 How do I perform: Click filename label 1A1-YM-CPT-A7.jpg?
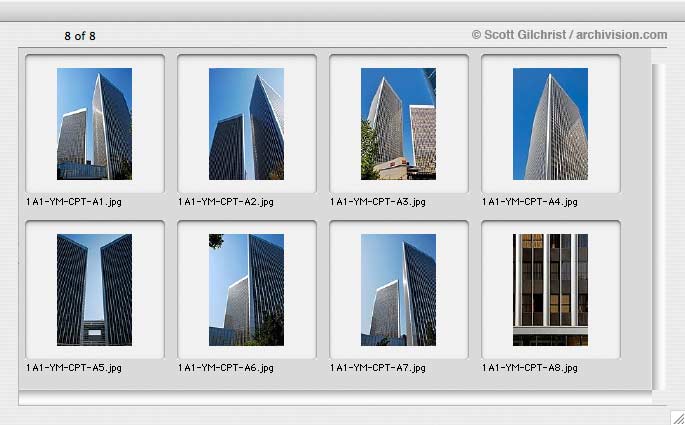pyautogui.click(x=378, y=368)
